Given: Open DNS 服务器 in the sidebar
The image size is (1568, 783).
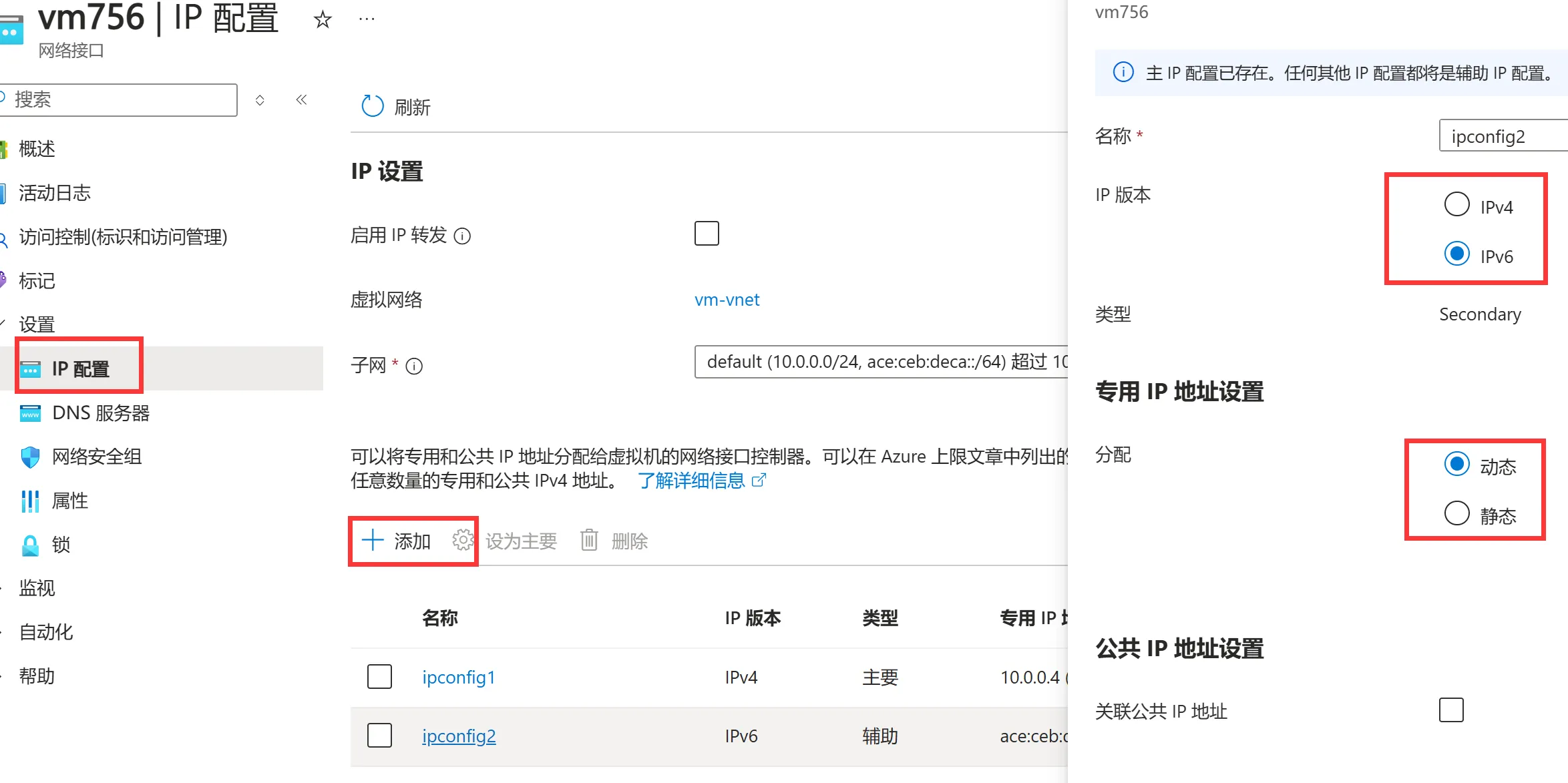Looking at the screenshot, I should pyautogui.click(x=100, y=413).
